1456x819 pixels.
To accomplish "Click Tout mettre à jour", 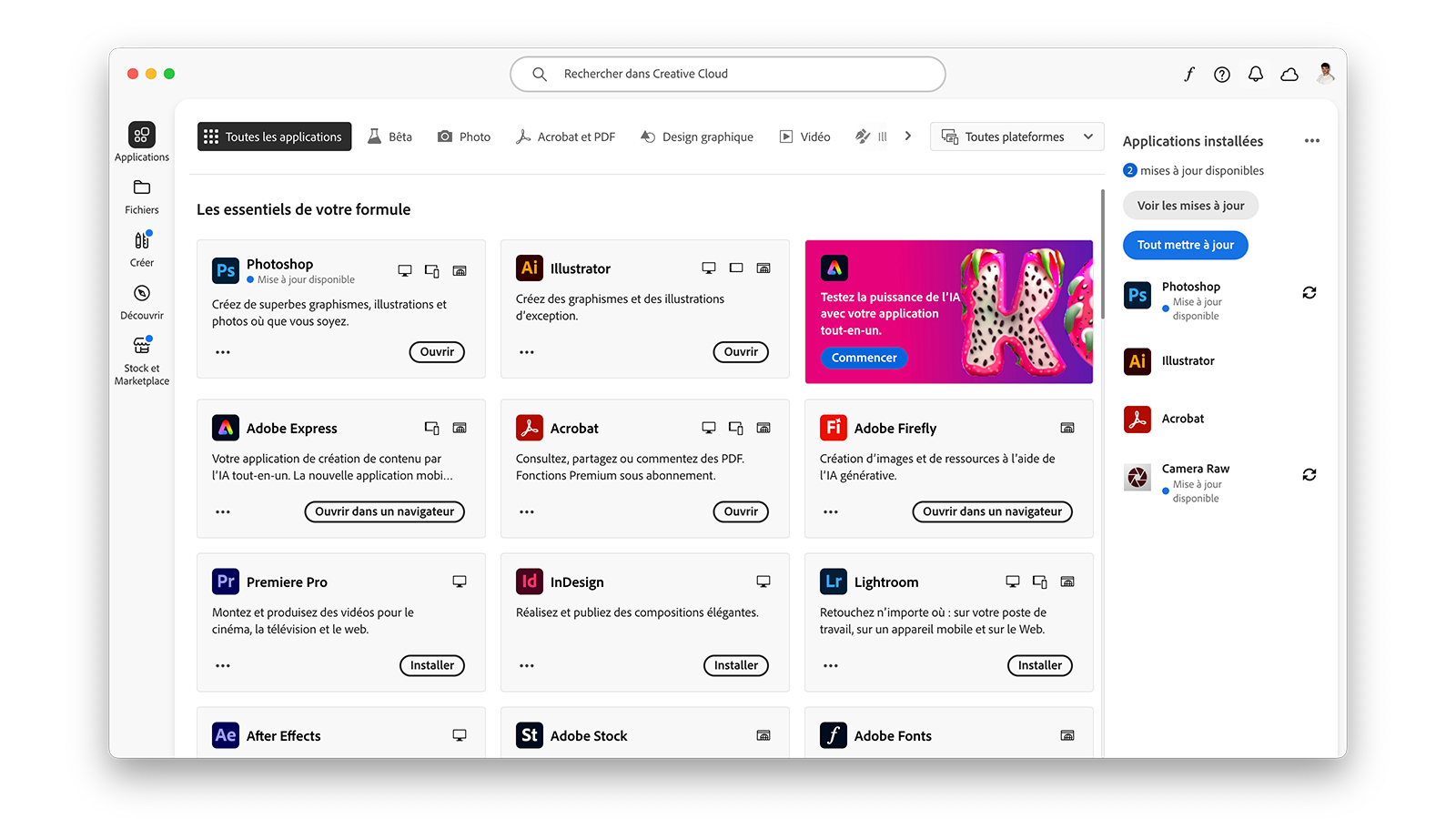I will tap(1185, 245).
